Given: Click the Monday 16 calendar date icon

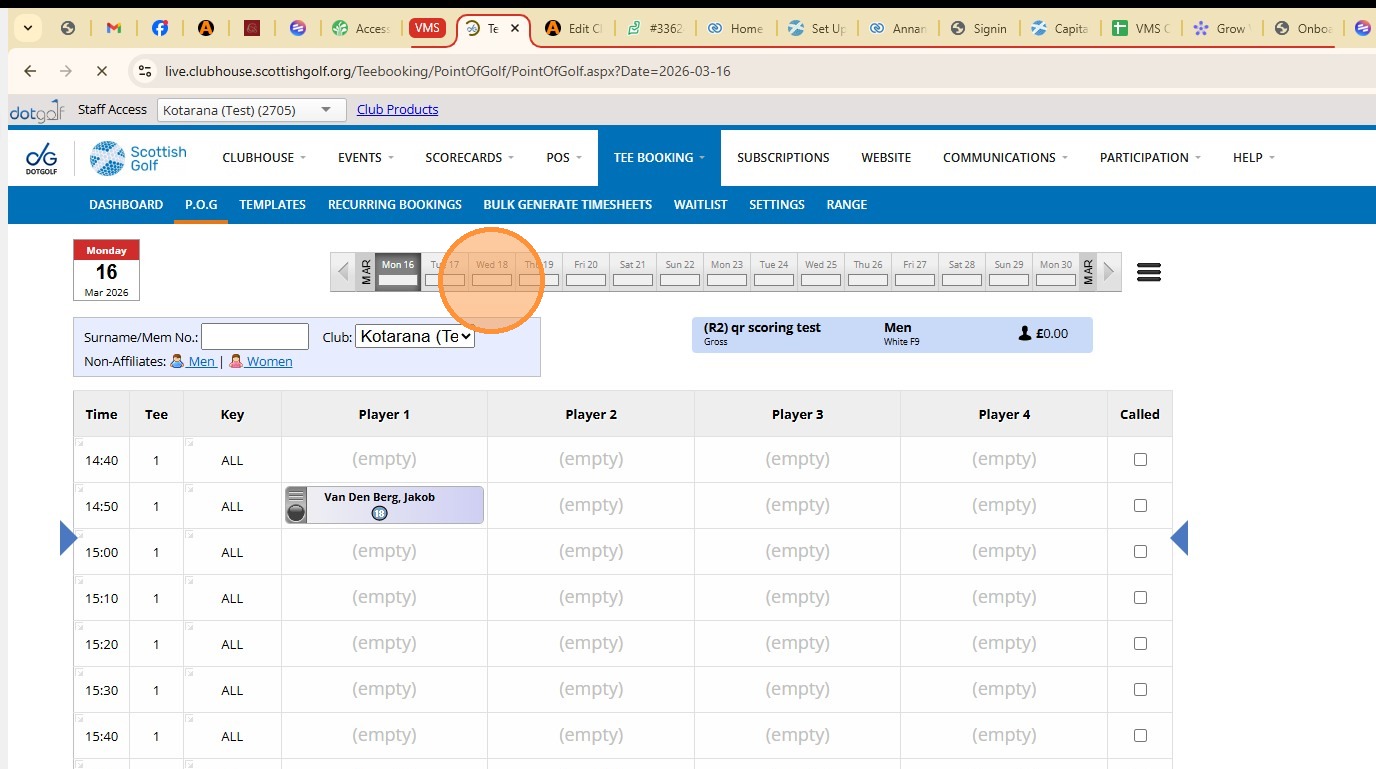Looking at the screenshot, I should 106,270.
